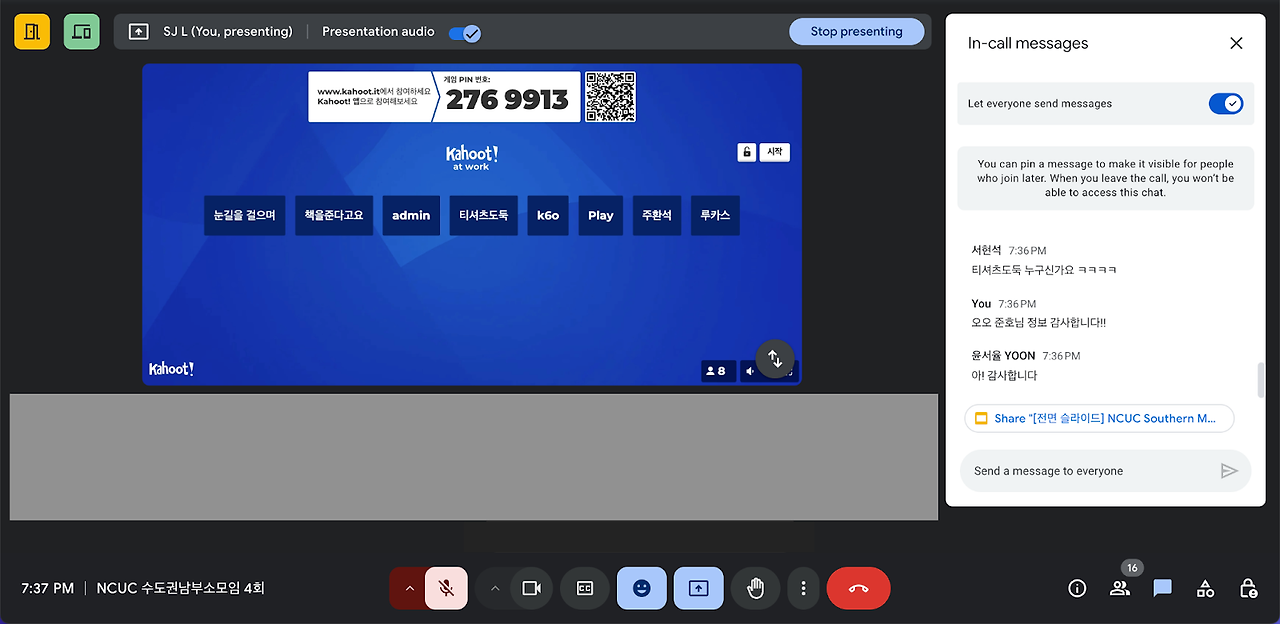Click the Share slides suggestion chip
Image resolution: width=1280 pixels, height=624 pixels.
[x=1099, y=418]
